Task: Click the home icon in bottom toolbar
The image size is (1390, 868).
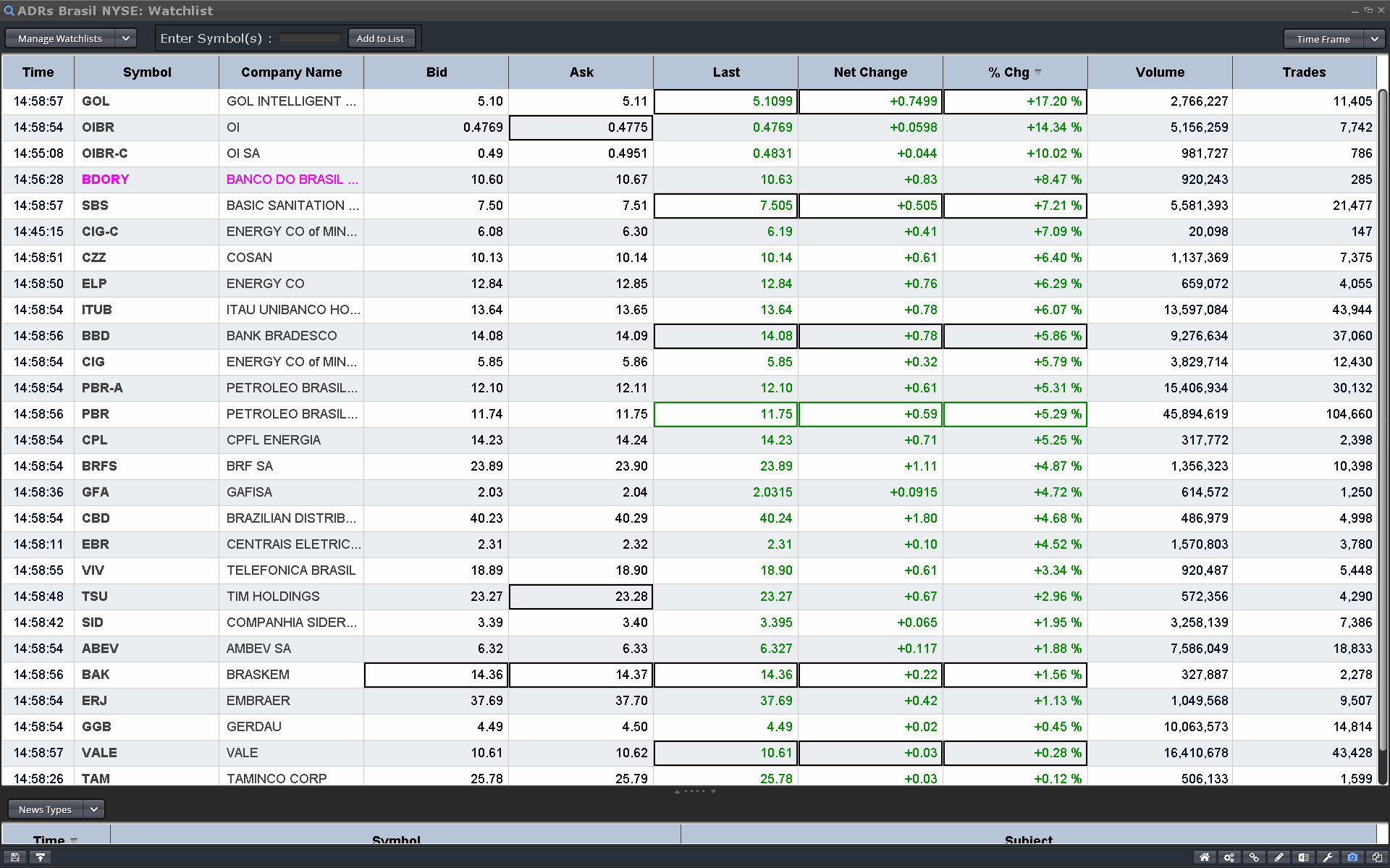Action: [x=1205, y=857]
